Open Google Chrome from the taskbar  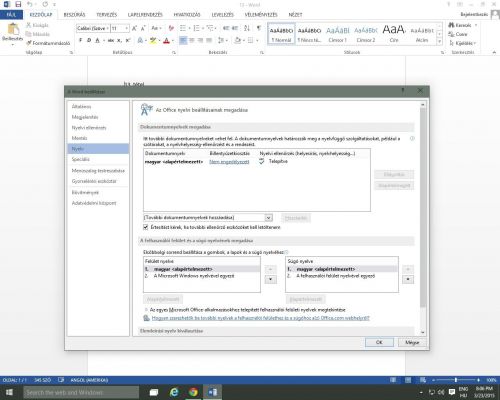click(x=193, y=392)
